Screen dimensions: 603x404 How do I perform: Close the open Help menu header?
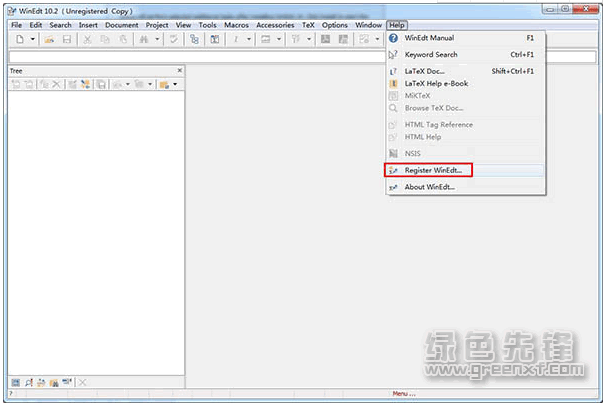tap(397, 25)
